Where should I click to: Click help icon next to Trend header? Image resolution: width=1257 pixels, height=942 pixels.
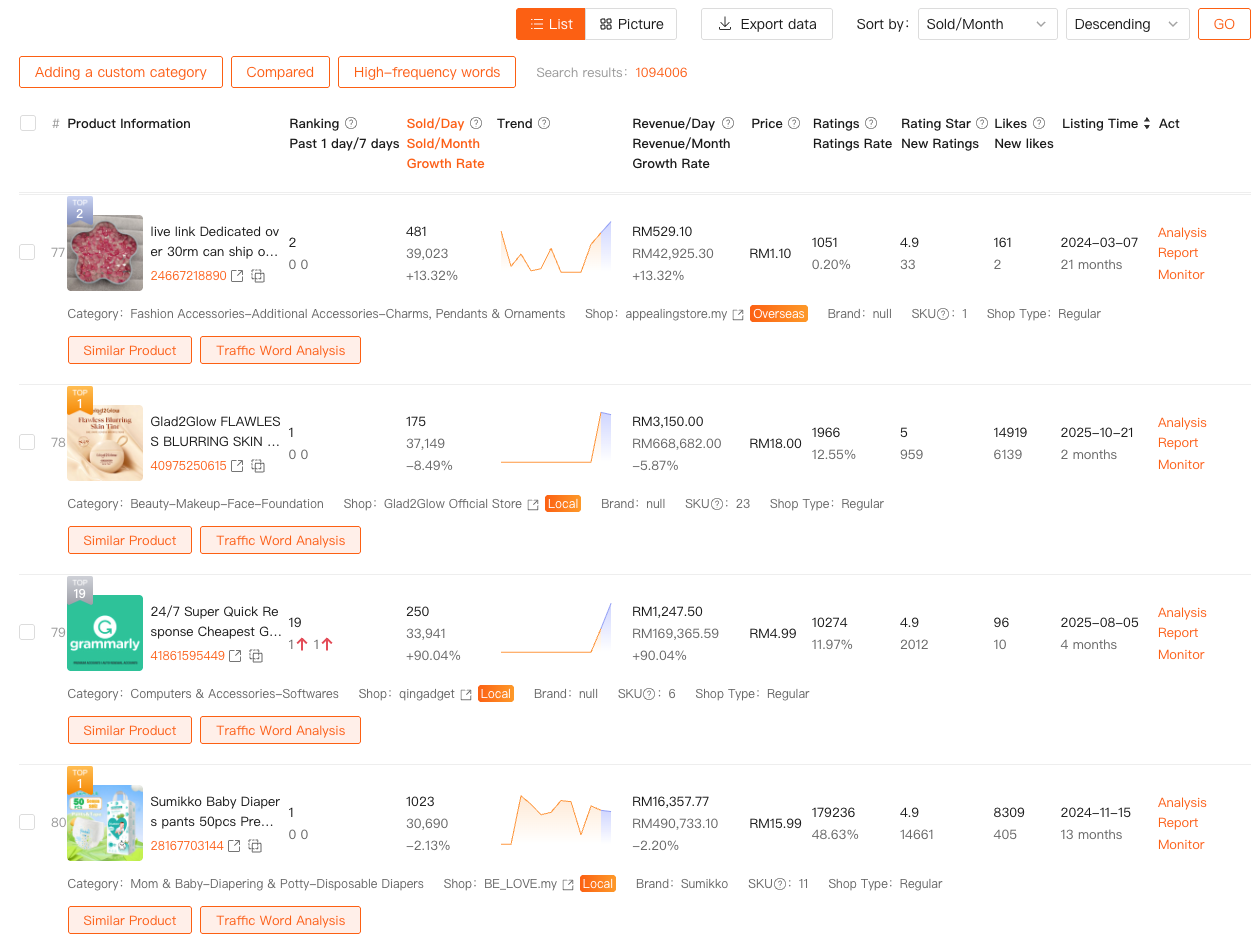pos(544,124)
